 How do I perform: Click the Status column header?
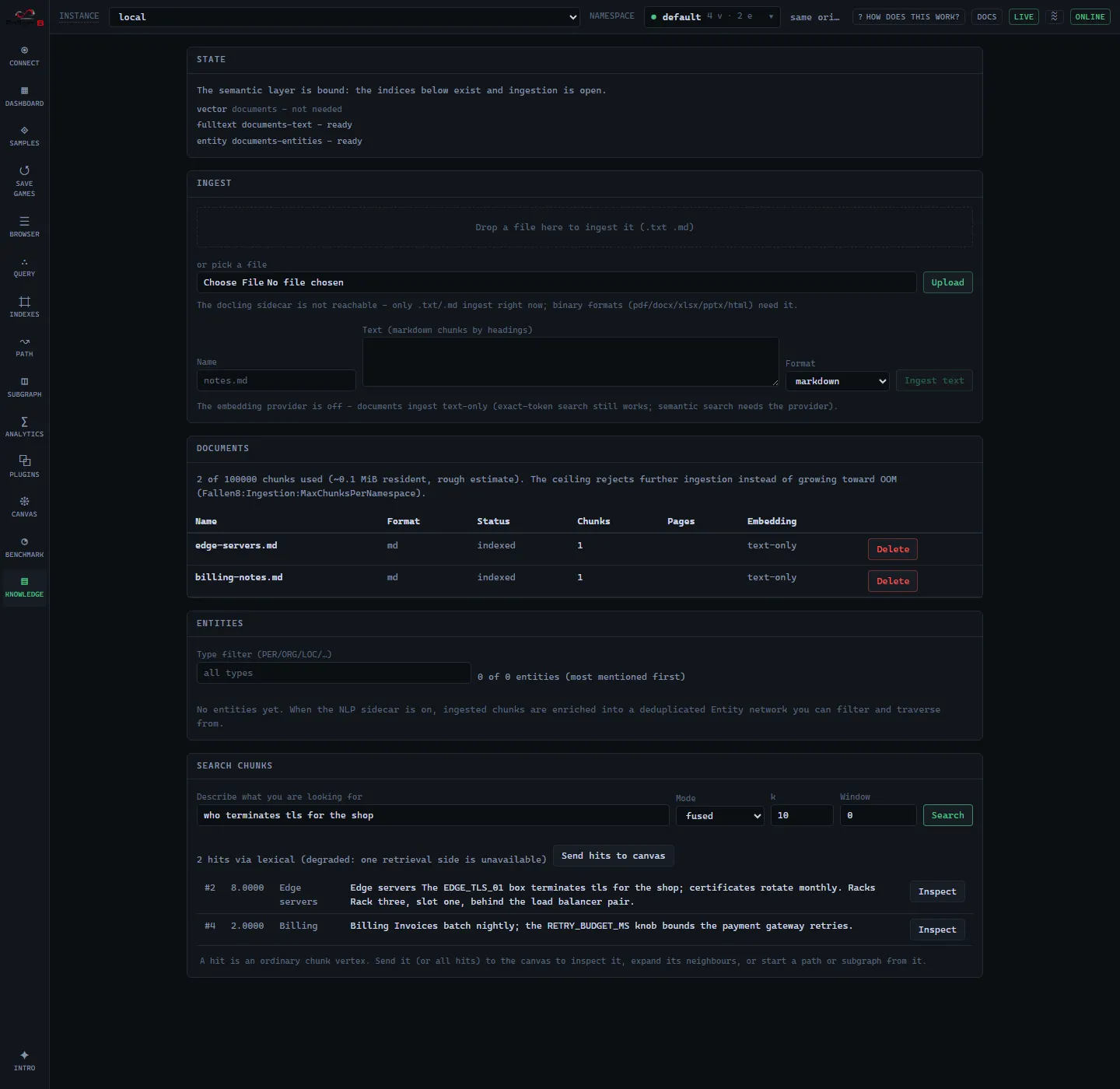[x=493, y=521]
